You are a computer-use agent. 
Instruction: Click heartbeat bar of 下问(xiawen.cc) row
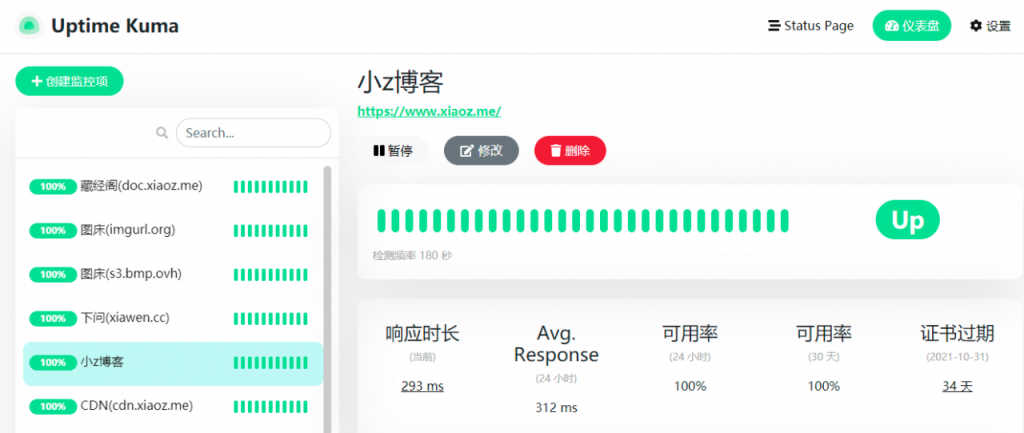[x=270, y=319]
